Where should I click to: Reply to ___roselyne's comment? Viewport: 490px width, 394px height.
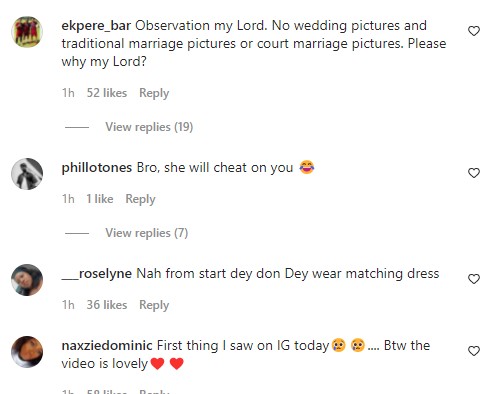coord(154,305)
